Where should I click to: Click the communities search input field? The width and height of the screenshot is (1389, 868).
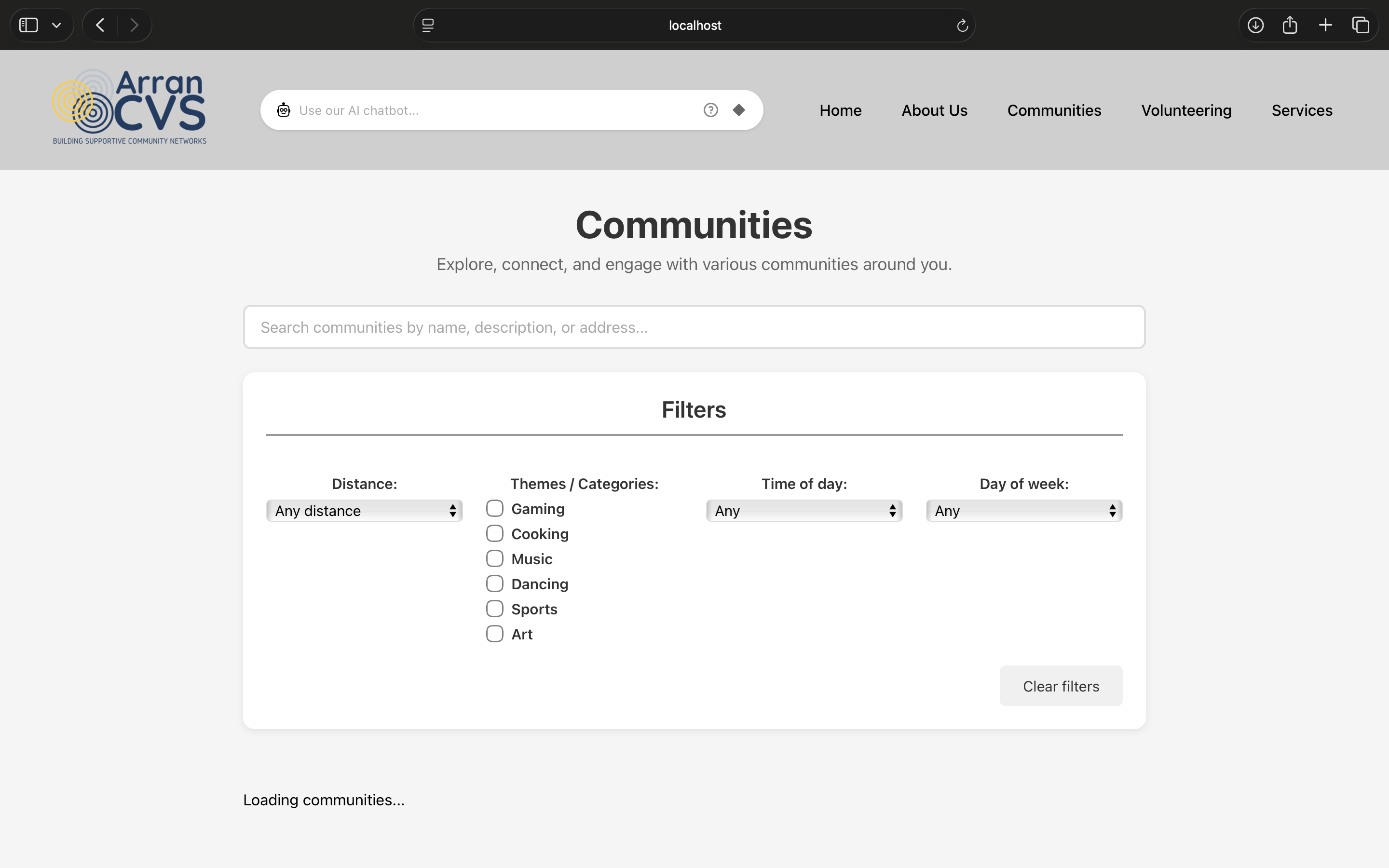coord(694,326)
